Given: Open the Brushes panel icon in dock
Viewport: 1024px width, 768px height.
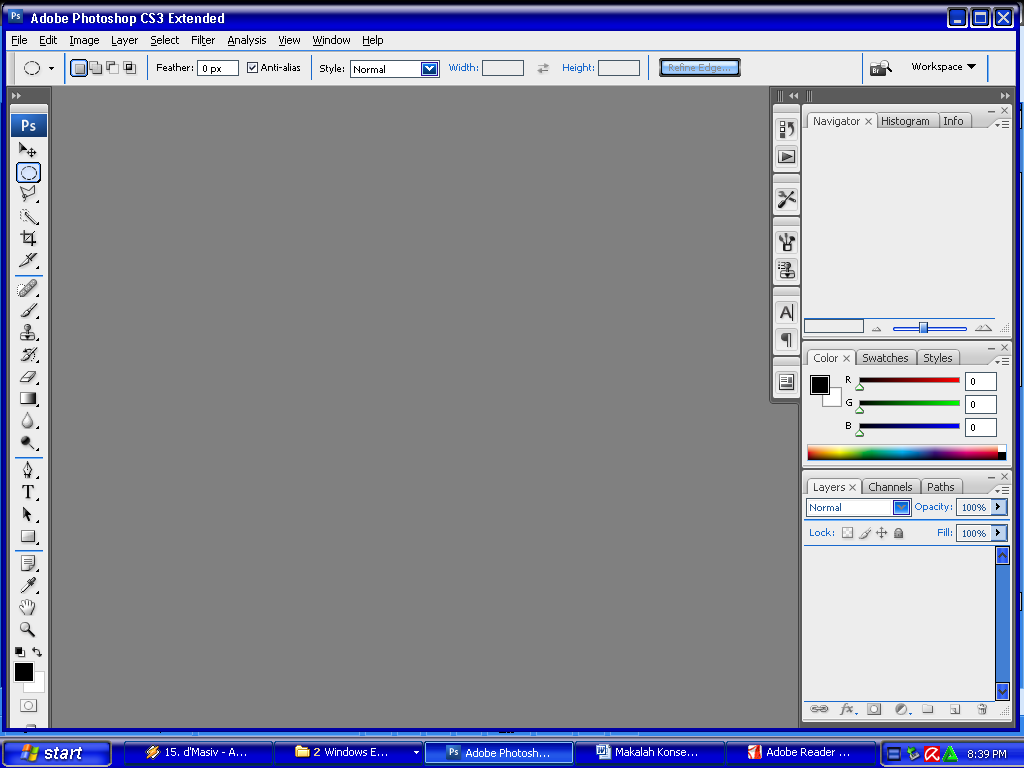Looking at the screenshot, I should tap(786, 242).
